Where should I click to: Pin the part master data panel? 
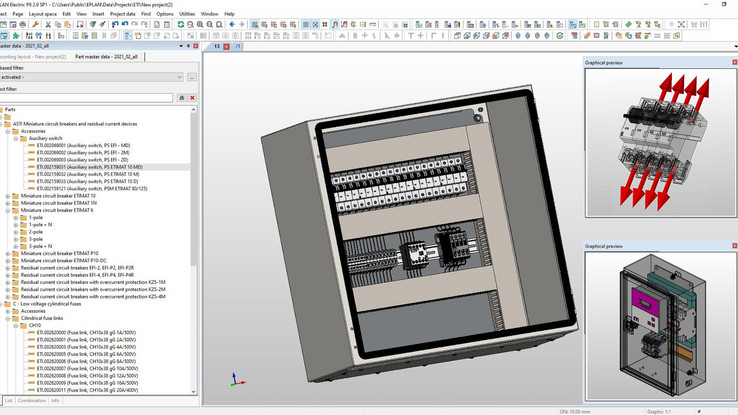pyautogui.click(x=188, y=46)
